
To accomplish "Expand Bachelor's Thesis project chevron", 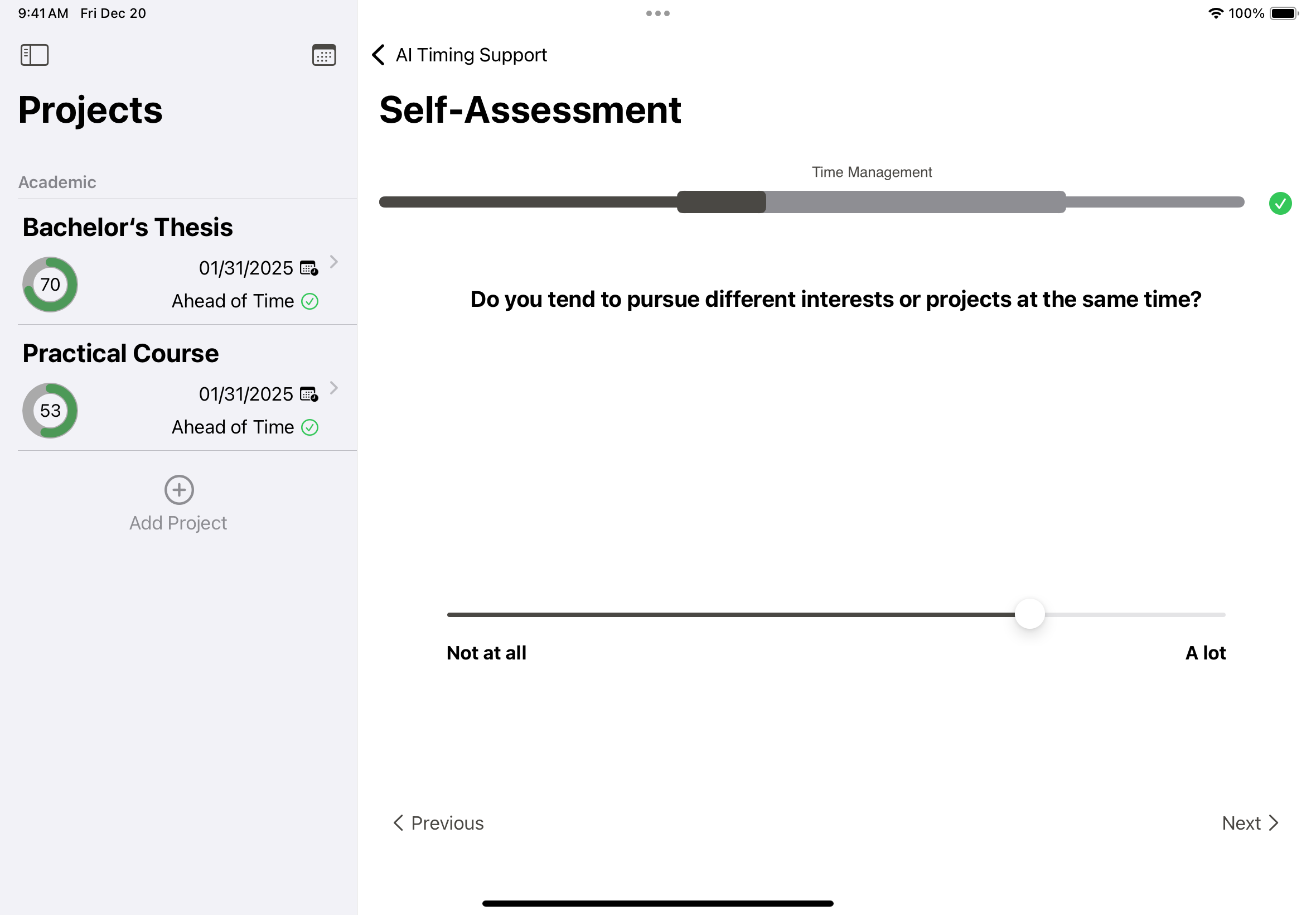I will coord(334,262).
